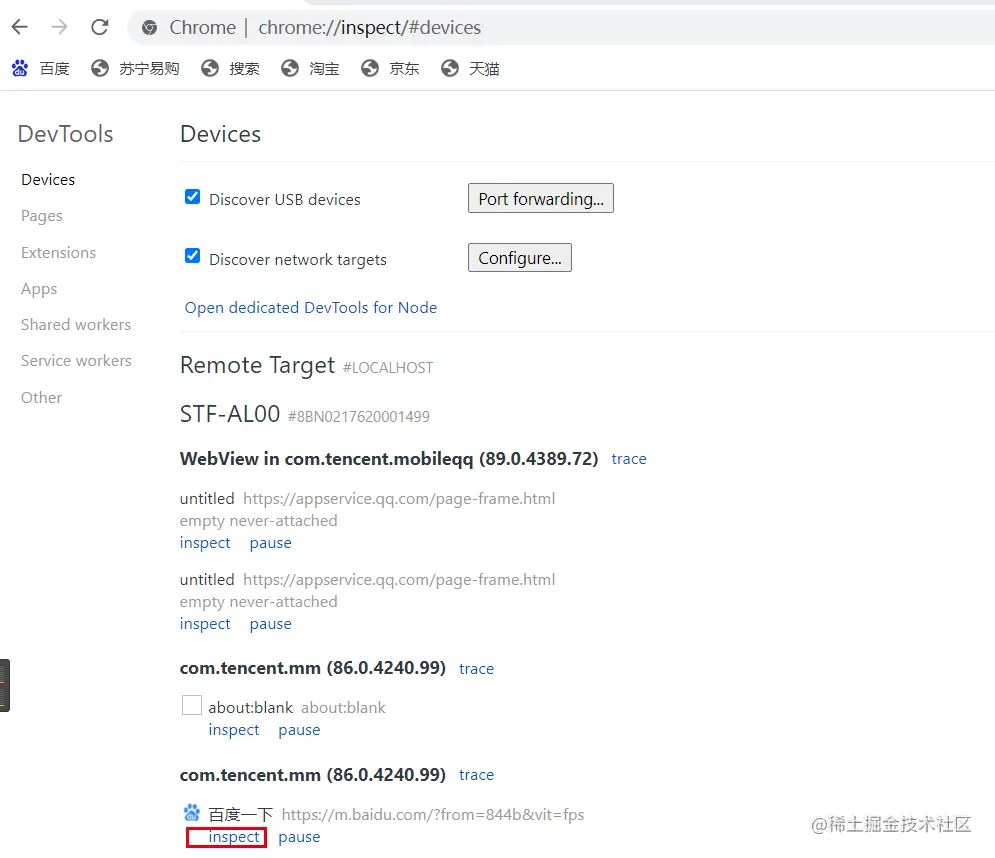
Task: Open the 苏宁易购 bookmark
Action: click(135, 68)
